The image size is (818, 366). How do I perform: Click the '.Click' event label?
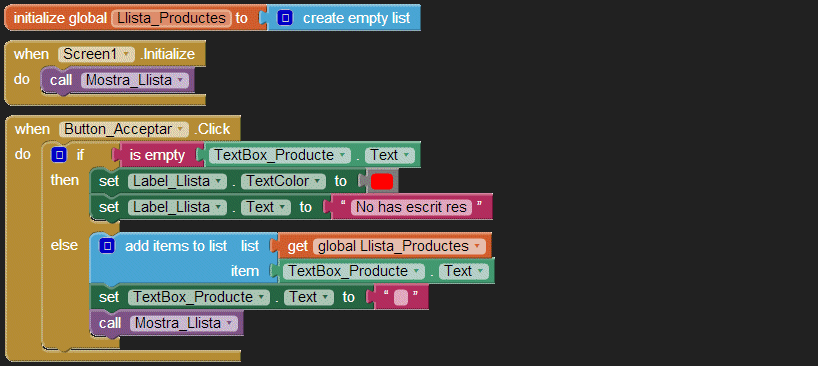click(x=212, y=129)
